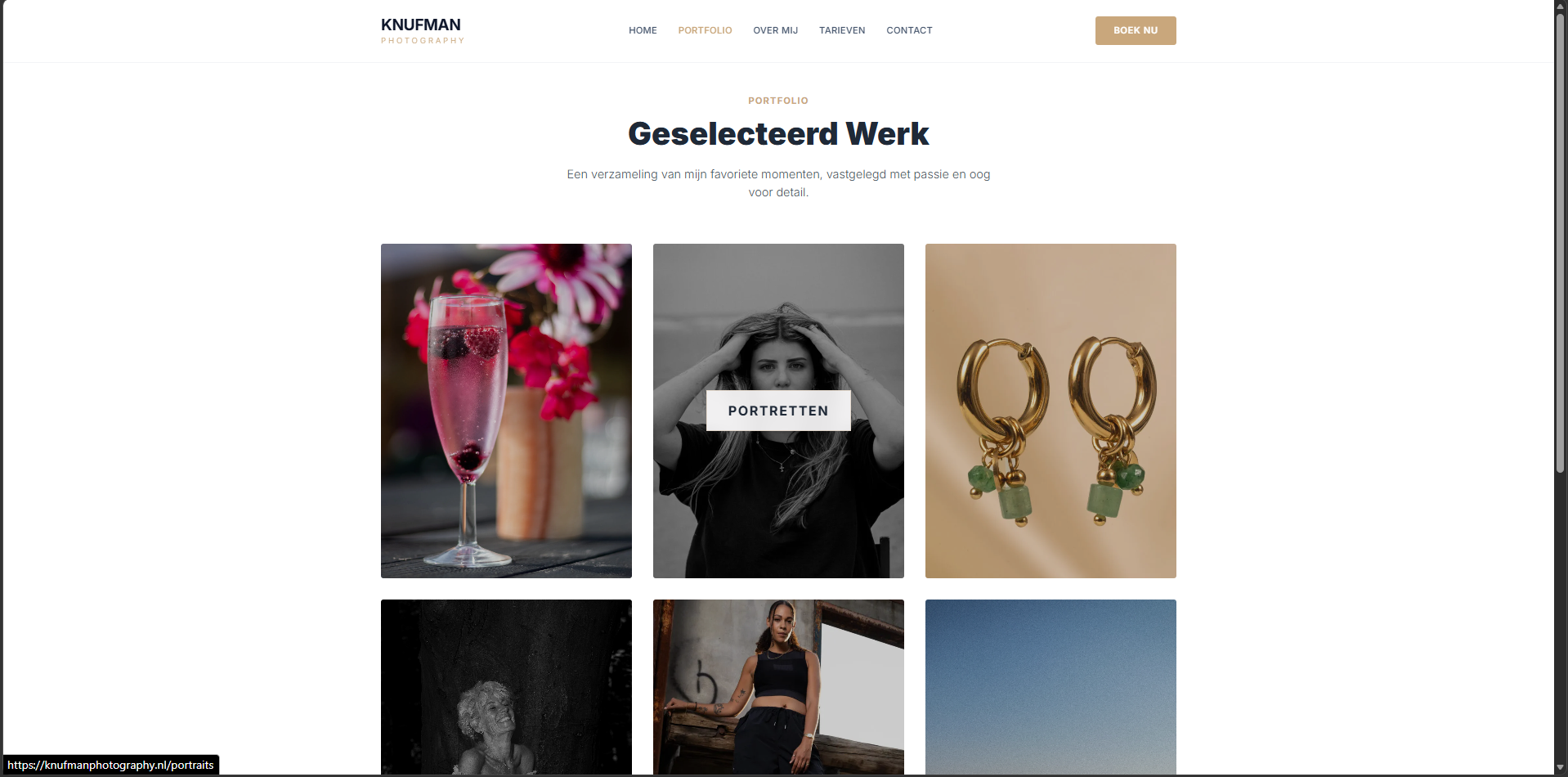
Task: Select the gold earrings product photo
Action: coord(1051,411)
